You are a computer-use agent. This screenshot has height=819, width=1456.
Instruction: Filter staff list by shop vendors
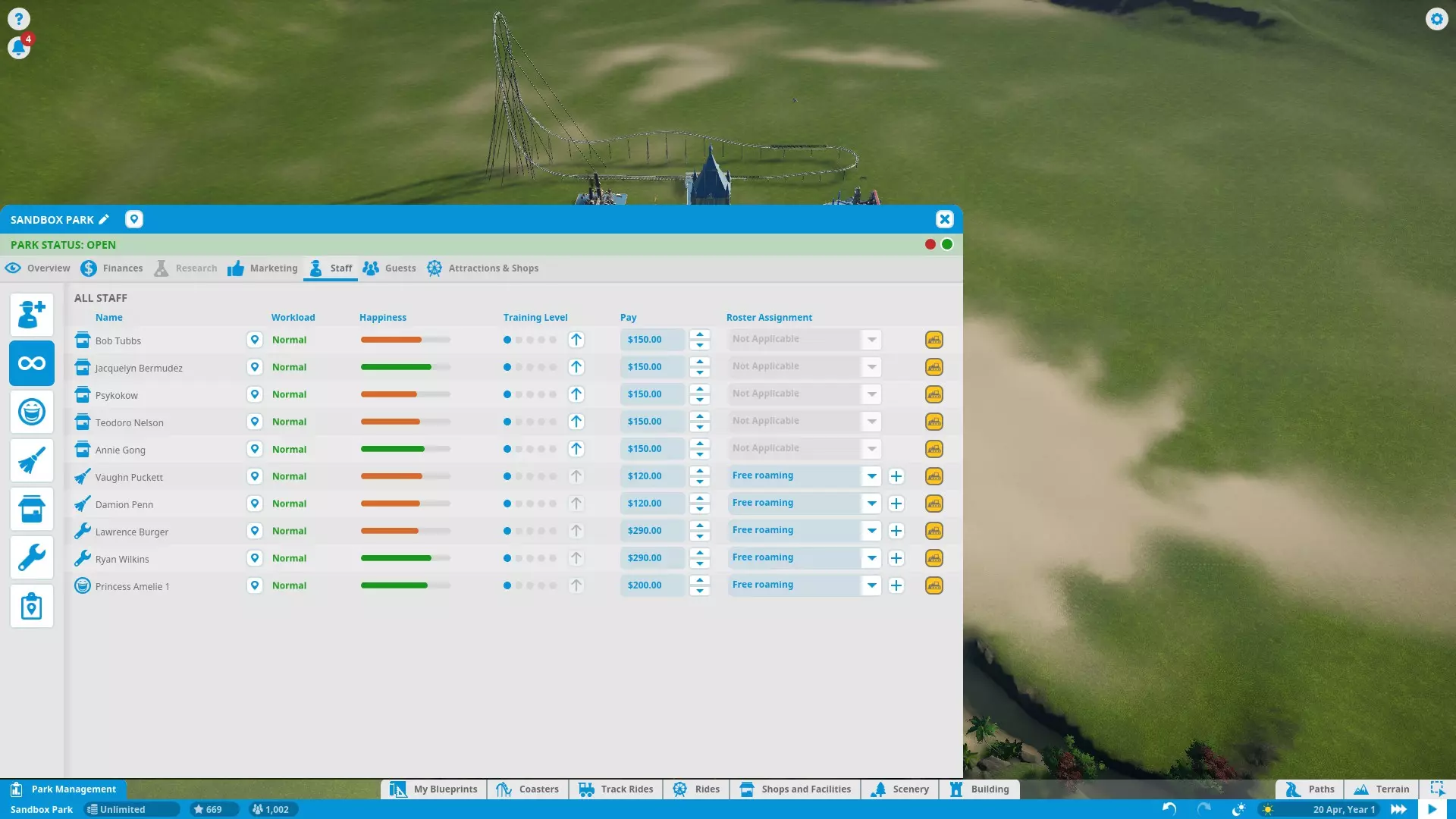31,509
